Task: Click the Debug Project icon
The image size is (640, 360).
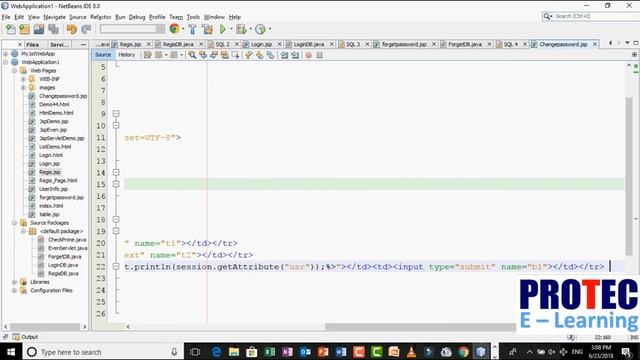Action: click(x=241, y=29)
